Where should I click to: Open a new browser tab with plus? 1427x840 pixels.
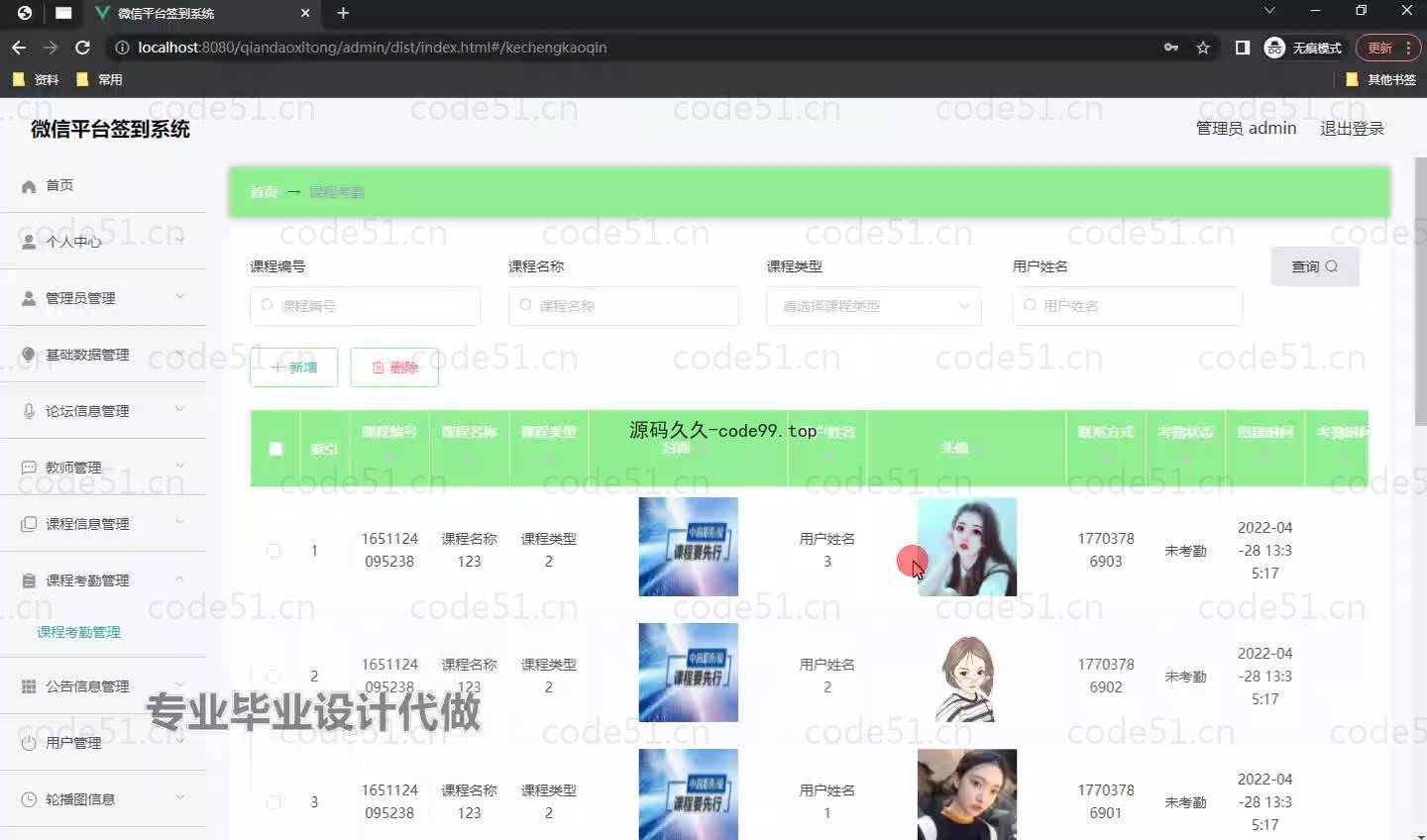pos(343,13)
